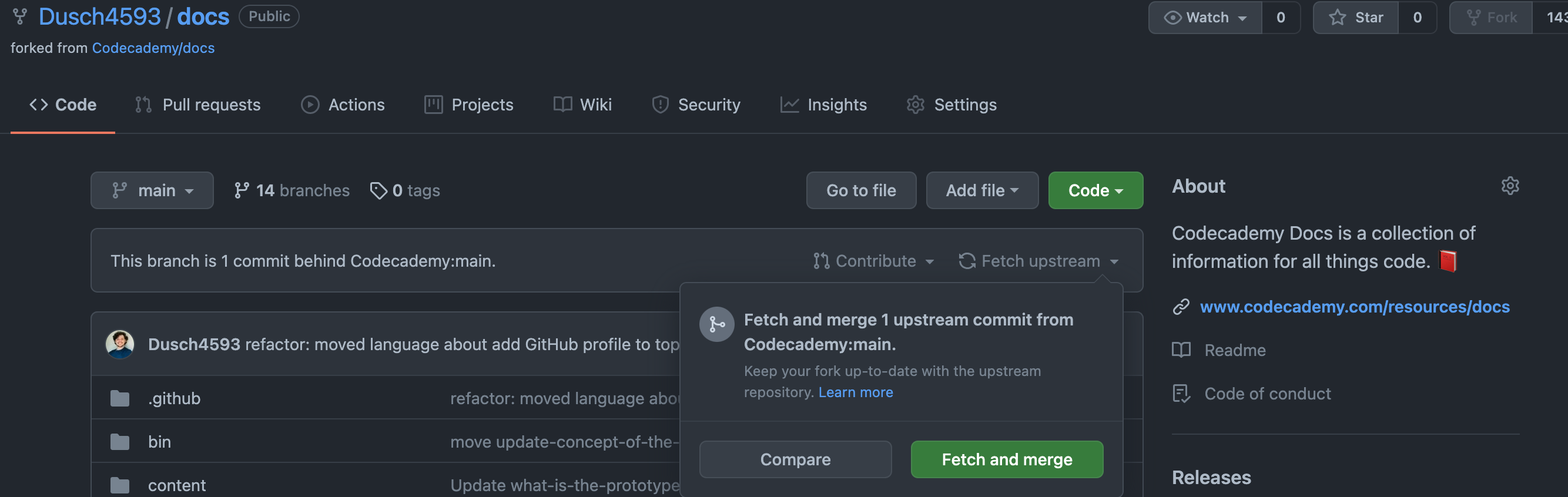Screen dimensions: 1568x497
Task: Open the green Code dropdown
Action: click(1095, 190)
